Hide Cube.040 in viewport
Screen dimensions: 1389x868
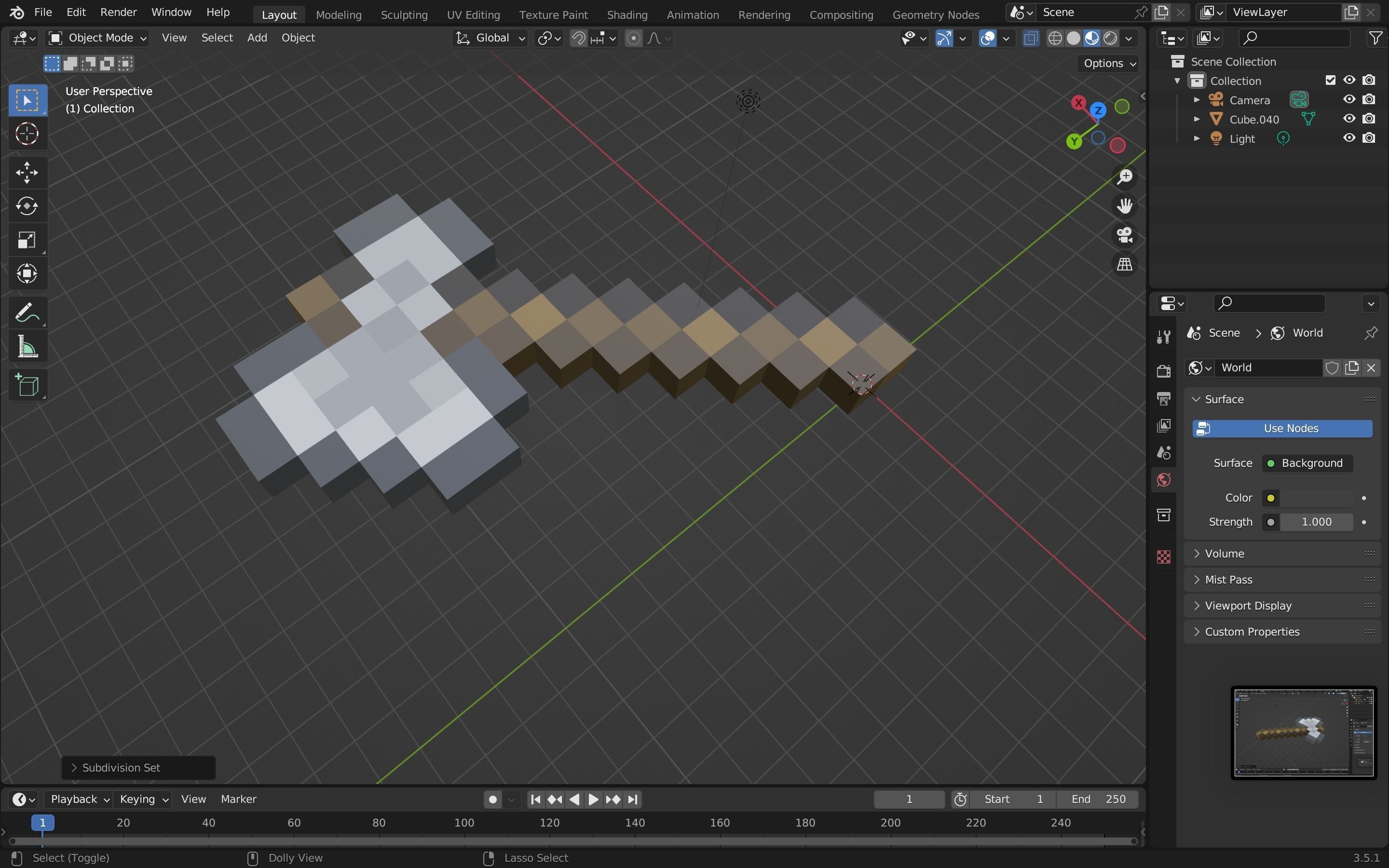[1349, 118]
